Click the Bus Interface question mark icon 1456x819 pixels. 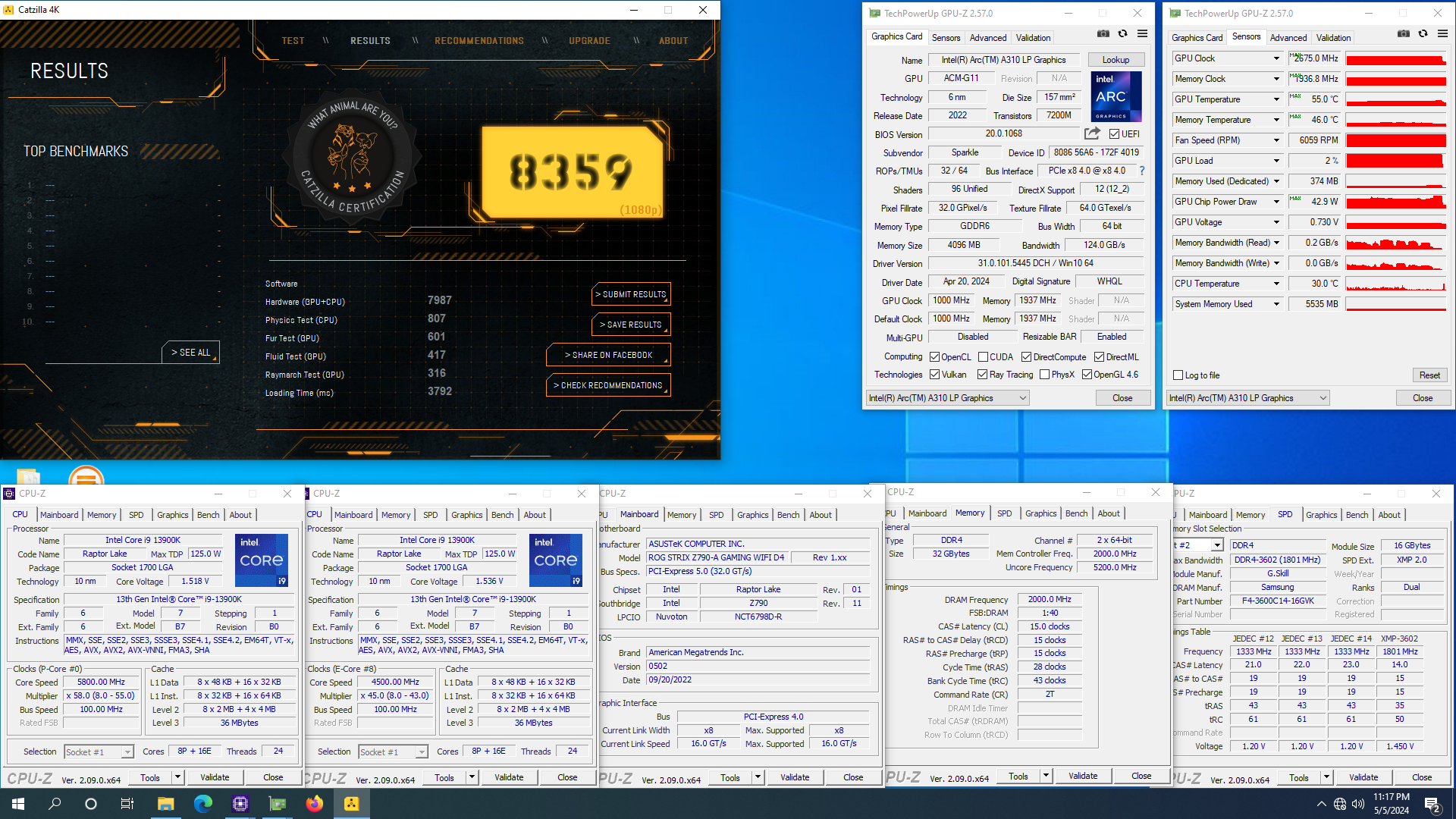coord(1142,171)
